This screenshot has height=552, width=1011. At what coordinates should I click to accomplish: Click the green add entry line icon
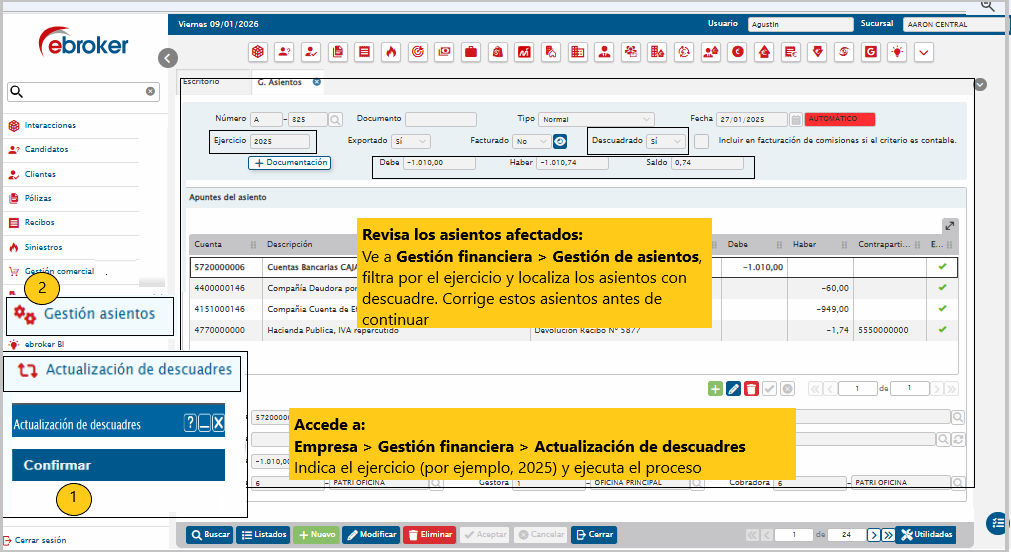tap(715, 389)
